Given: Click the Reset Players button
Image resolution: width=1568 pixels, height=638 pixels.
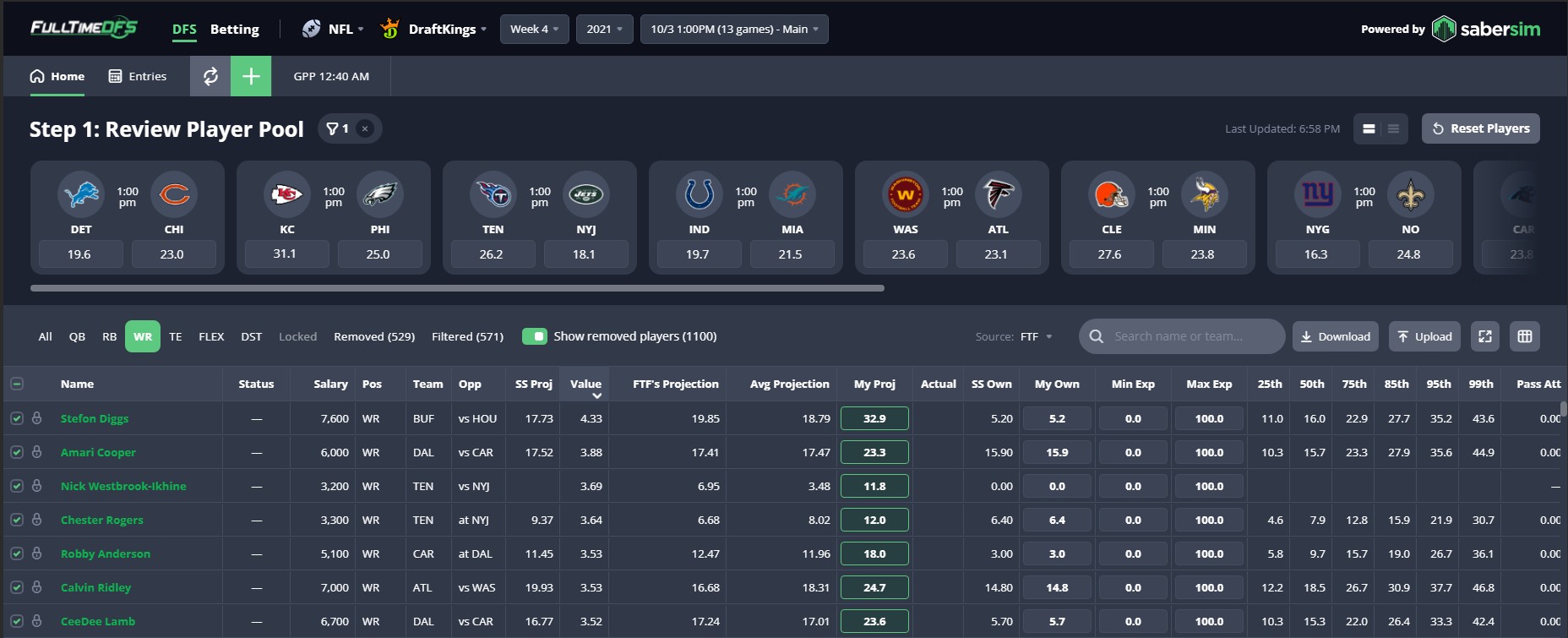Looking at the screenshot, I should click(1481, 128).
